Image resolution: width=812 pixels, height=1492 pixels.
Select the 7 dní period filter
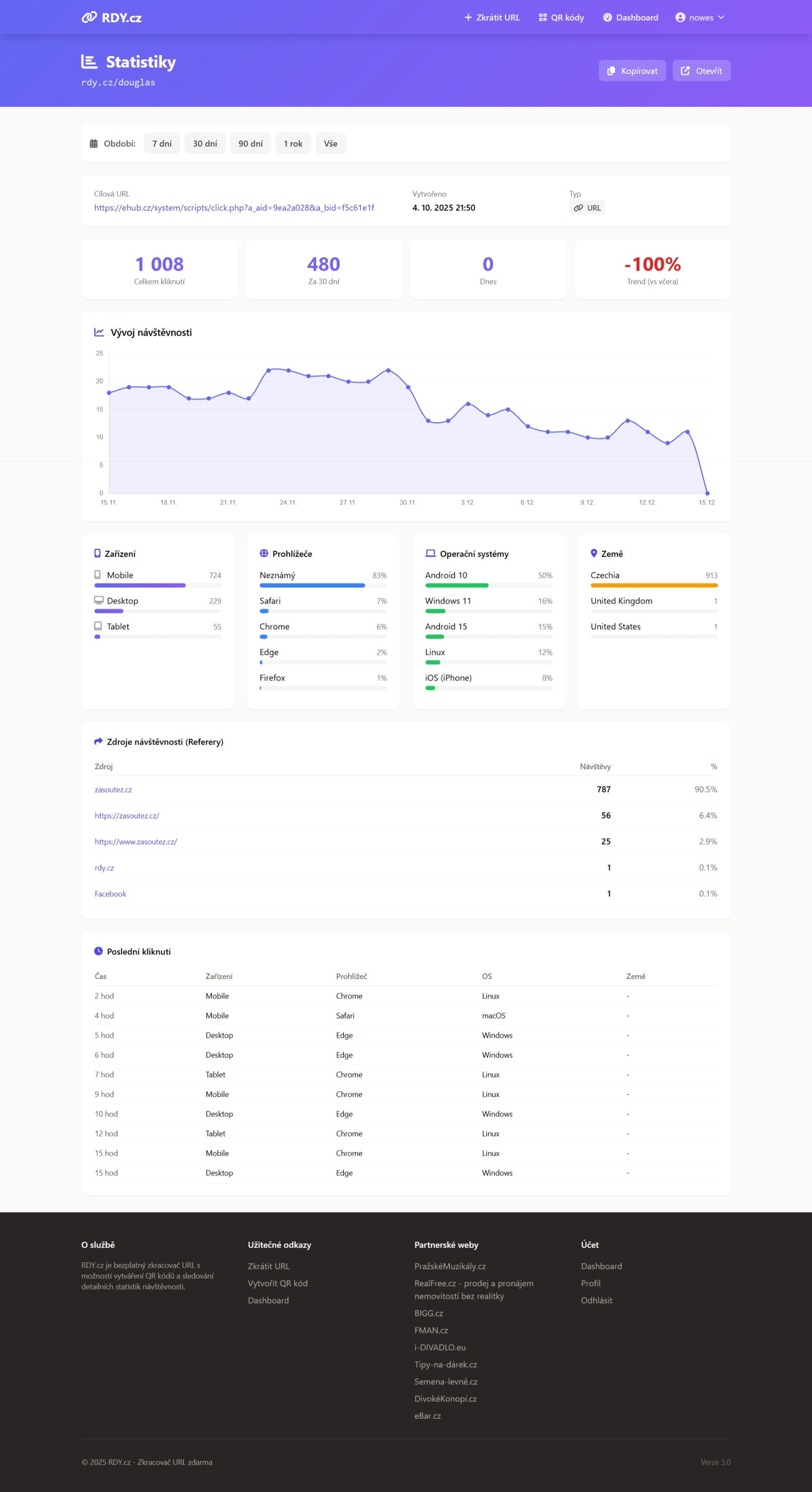161,143
